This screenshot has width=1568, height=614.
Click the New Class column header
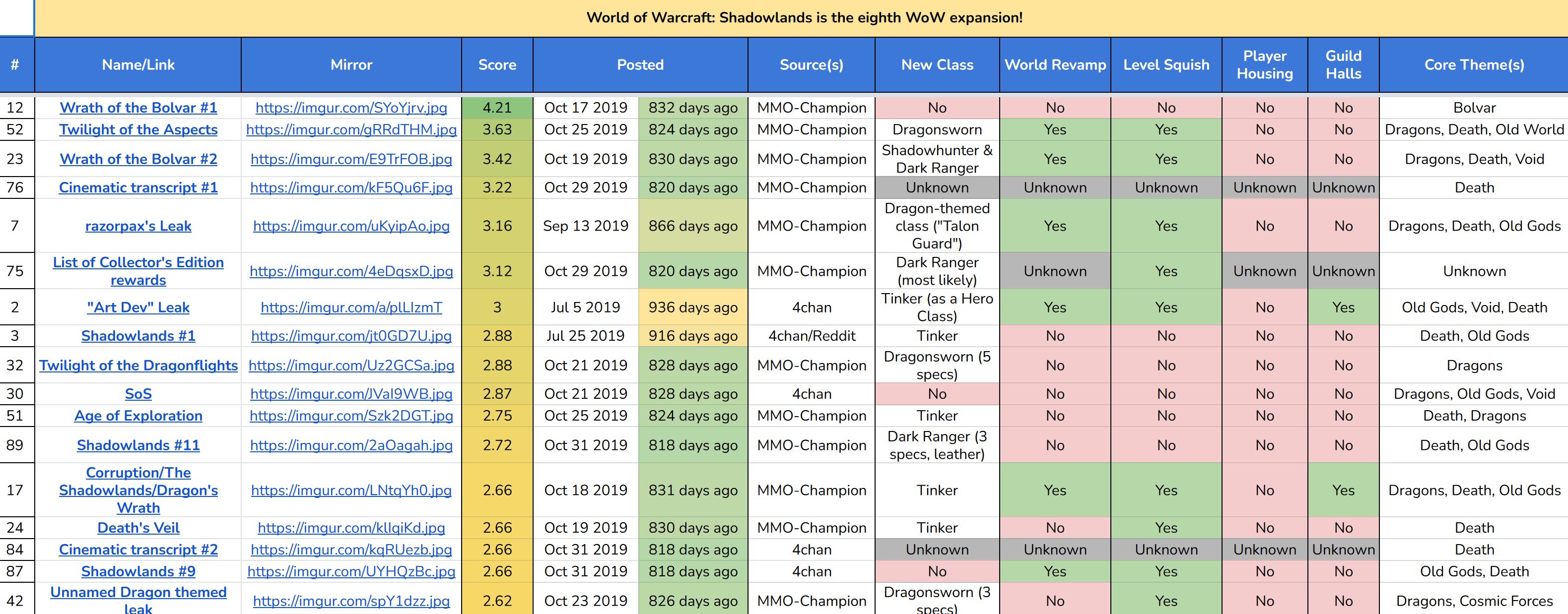937,64
